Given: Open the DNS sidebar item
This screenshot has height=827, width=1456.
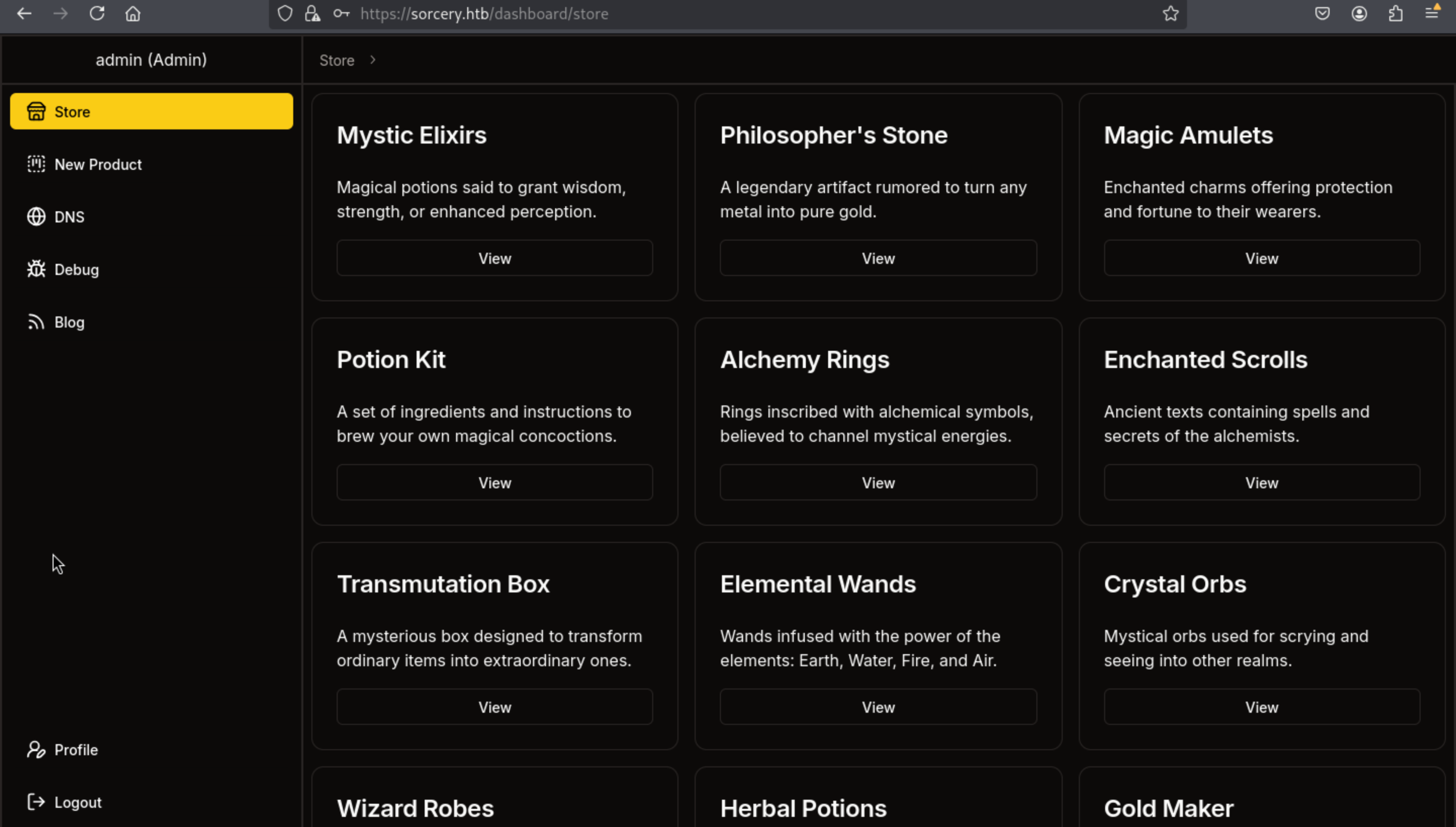Looking at the screenshot, I should point(152,216).
